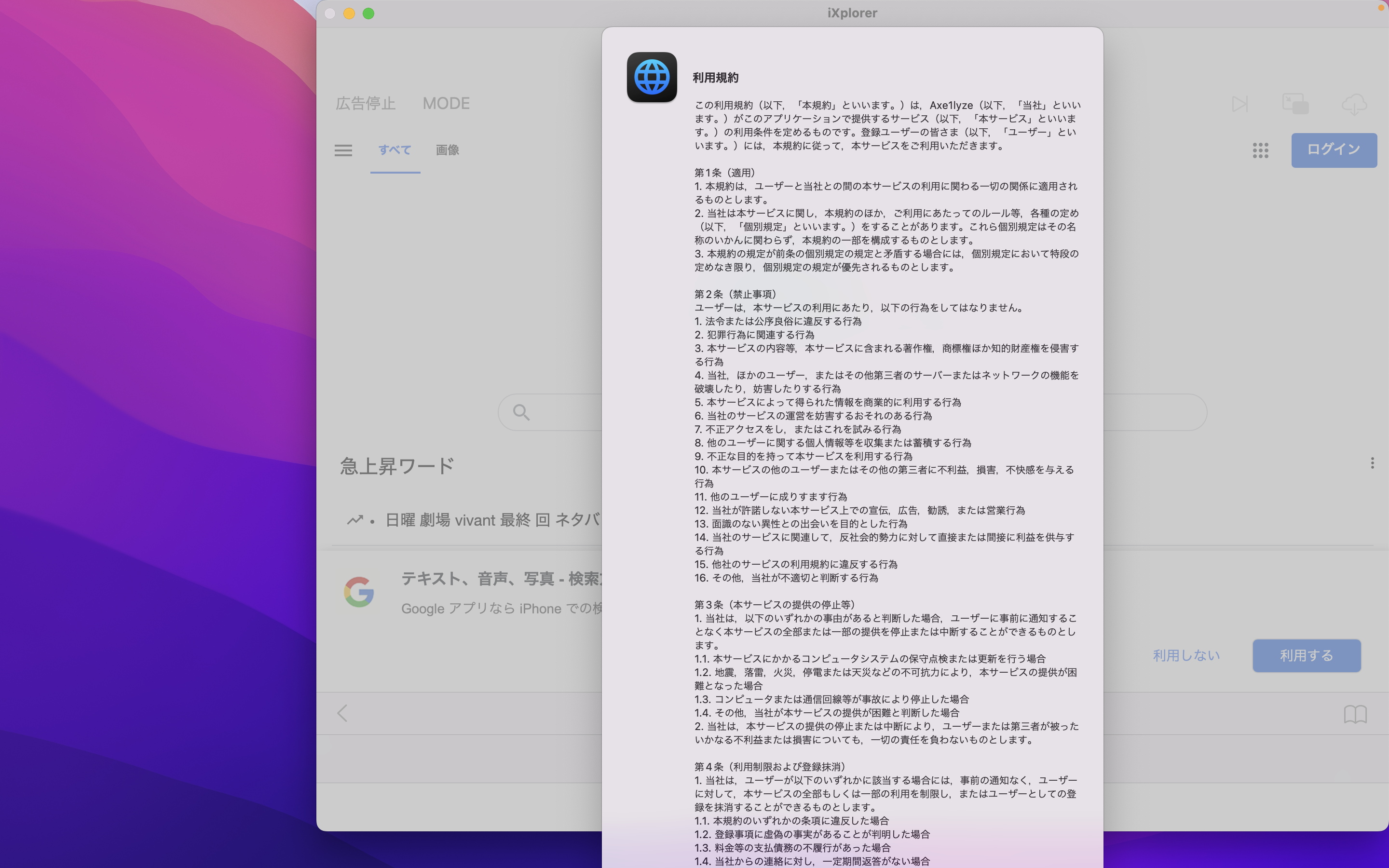Click the 広告停止 toggle button

pyautogui.click(x=366, y=103)
